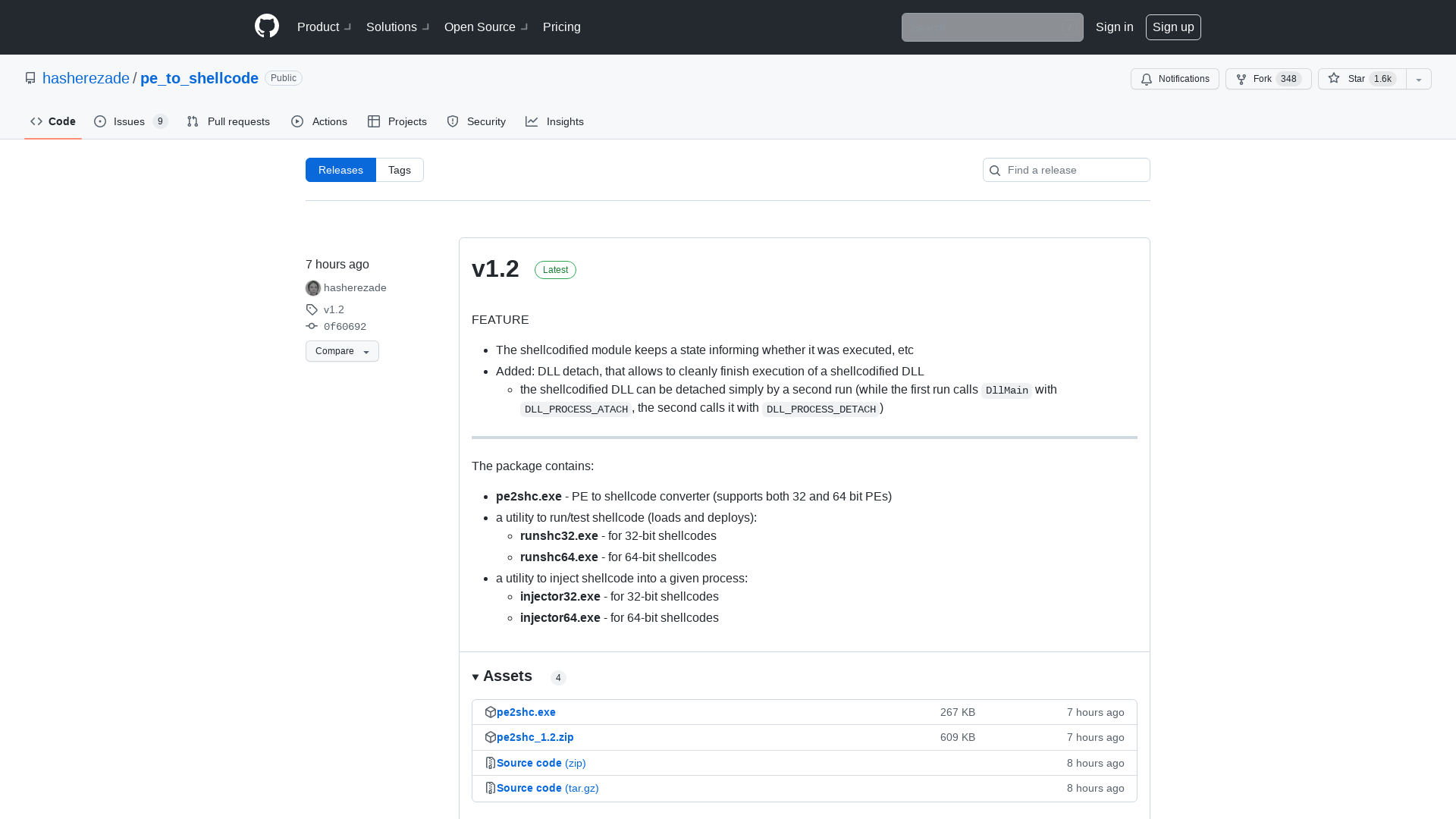Open the Product dropdown menu
Screen dimensions: 1456x819
323,27
